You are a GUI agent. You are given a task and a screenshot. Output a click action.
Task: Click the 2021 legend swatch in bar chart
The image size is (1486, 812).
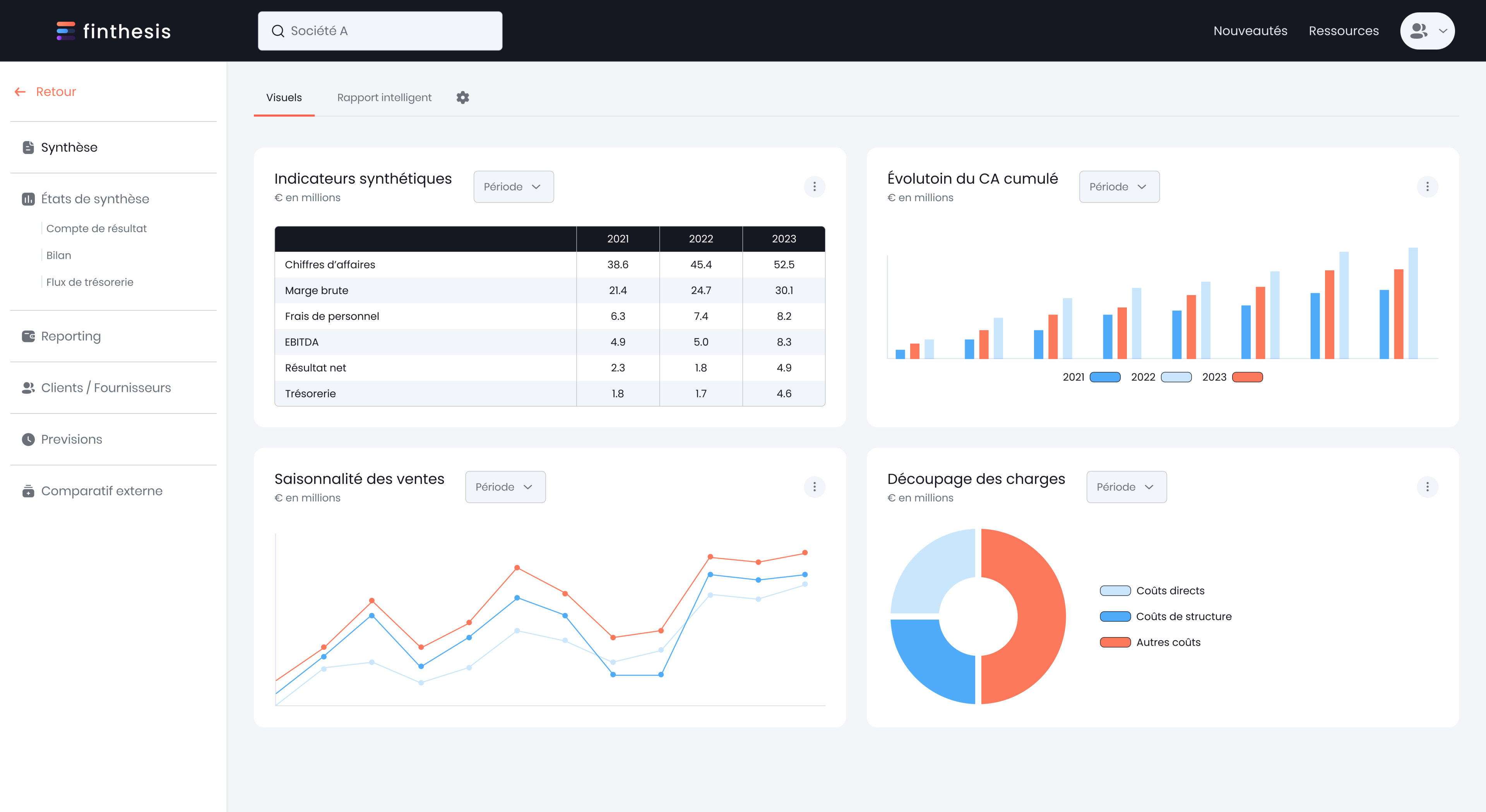coord(1105,377)
